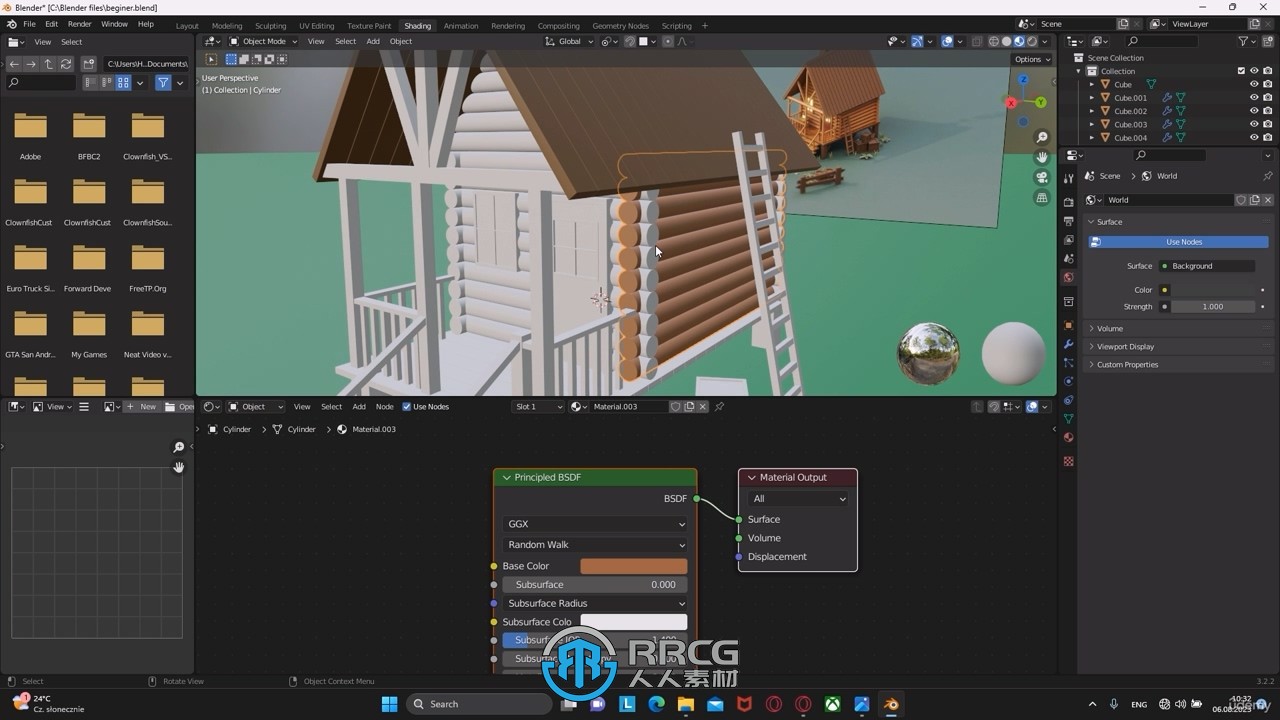Go back in file browser history
Image resolution: width=1280 pixels, height=720 pixels.
[x=14, y=64]
